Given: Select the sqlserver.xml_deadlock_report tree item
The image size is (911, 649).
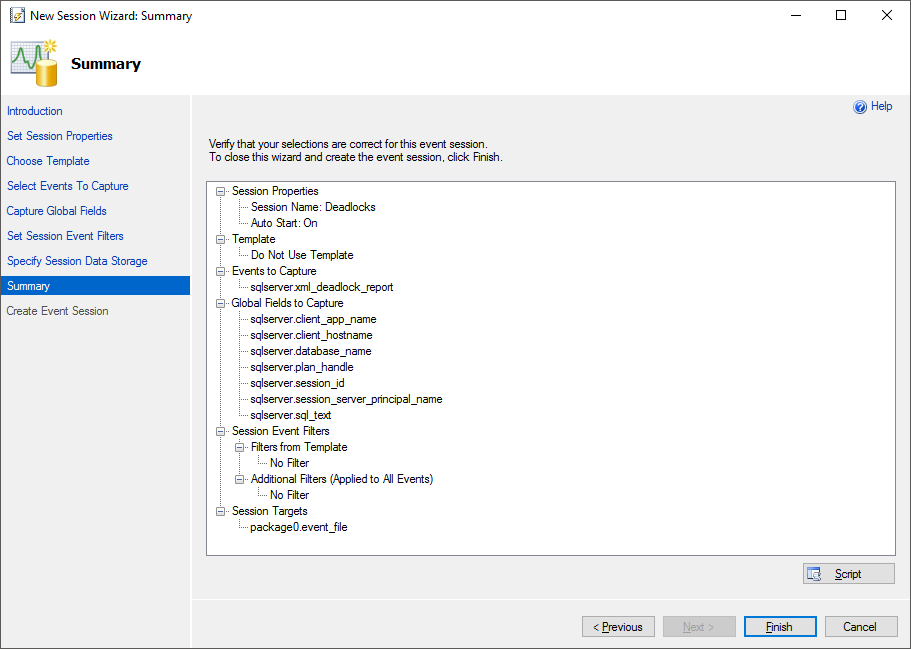Looking at the screenshot, I should (321, 287).
